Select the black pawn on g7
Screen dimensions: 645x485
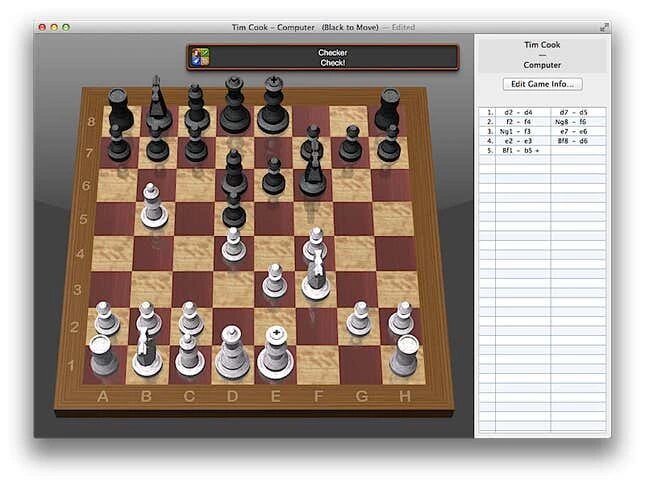coord(351,143)
